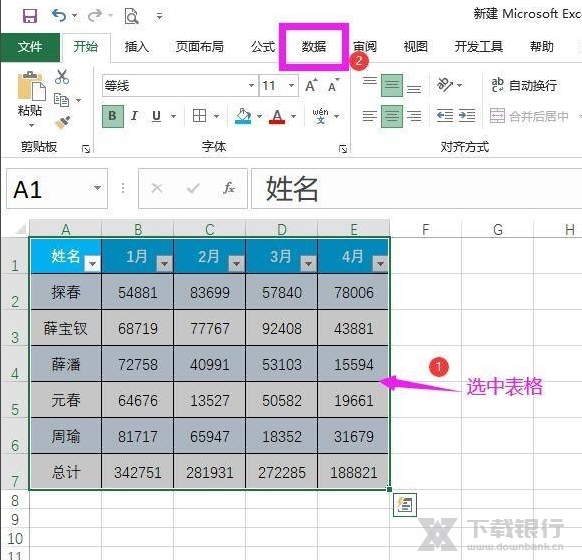
Task: Click increase indent icon
Action: [467, 116]
